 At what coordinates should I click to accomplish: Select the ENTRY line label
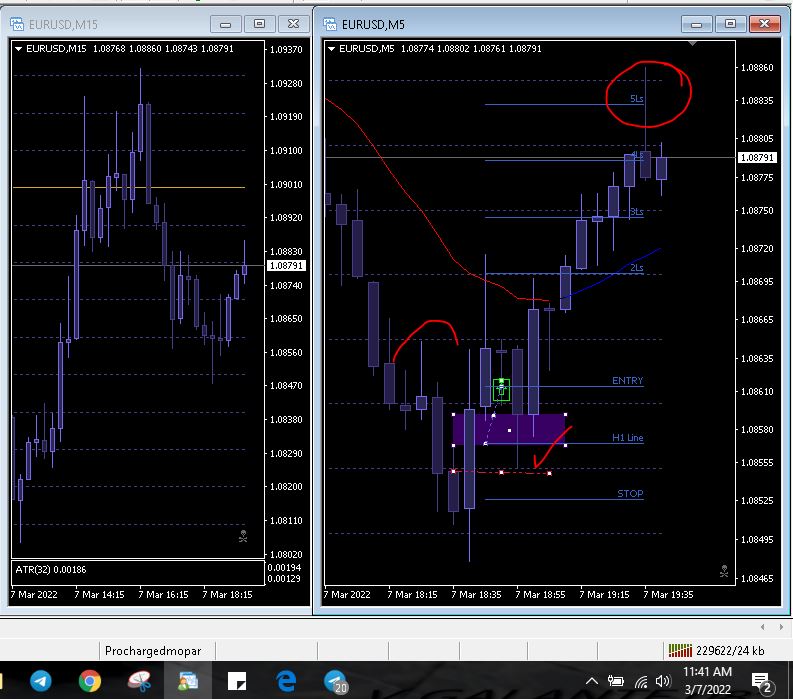(628, 381)
